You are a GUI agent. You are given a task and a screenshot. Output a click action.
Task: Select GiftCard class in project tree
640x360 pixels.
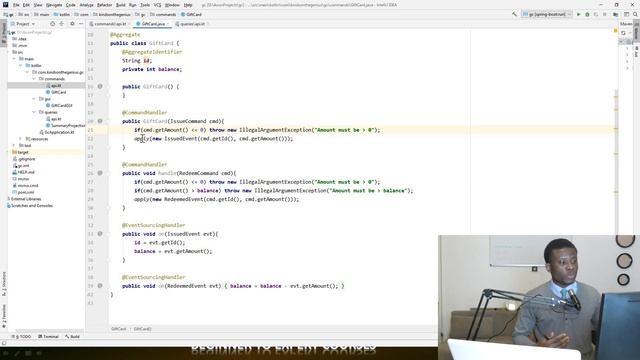(x=56, y=92)
